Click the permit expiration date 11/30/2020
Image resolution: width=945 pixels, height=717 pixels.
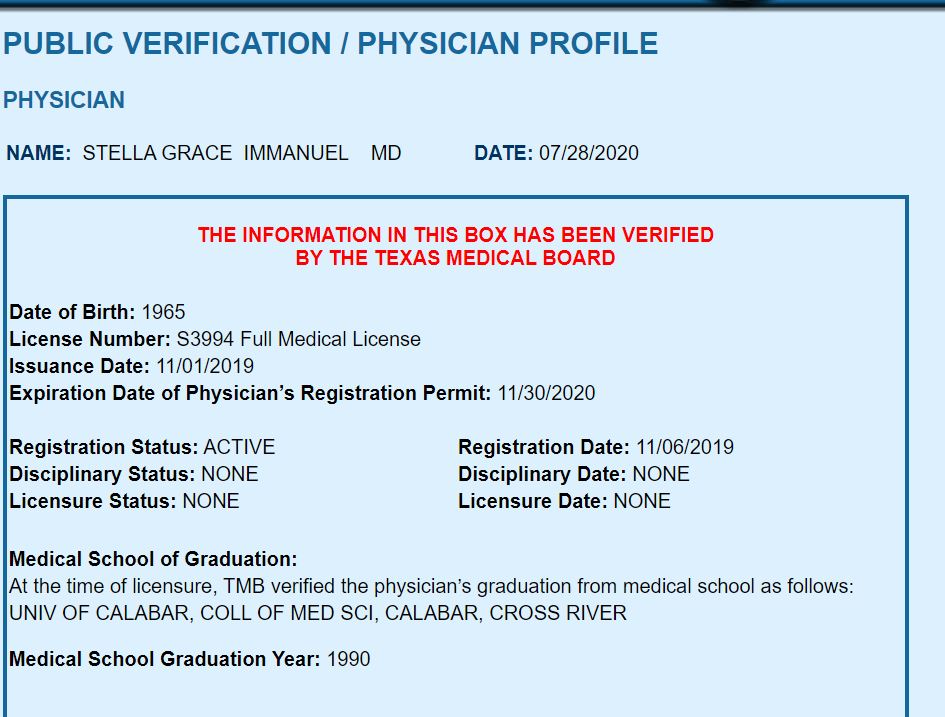546,393
